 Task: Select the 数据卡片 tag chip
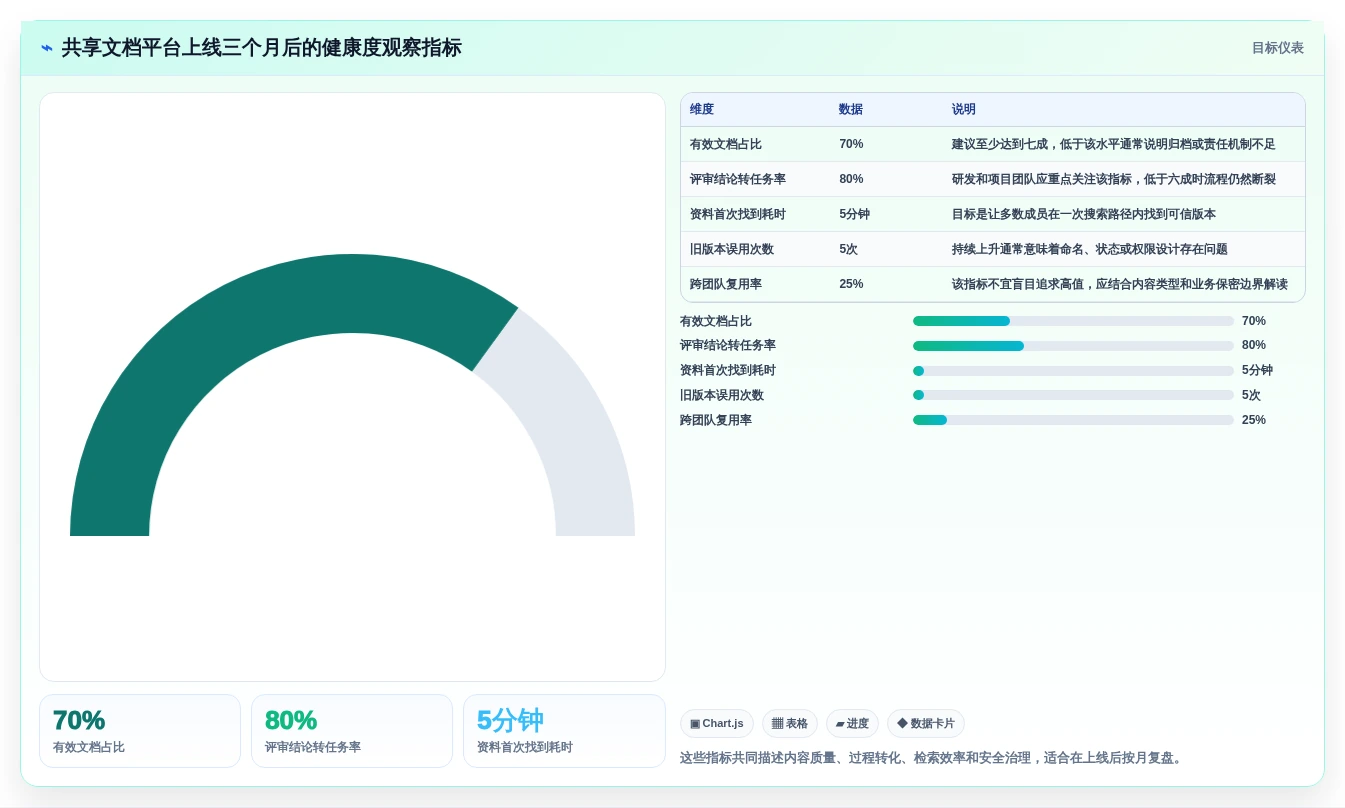point(925,723)
